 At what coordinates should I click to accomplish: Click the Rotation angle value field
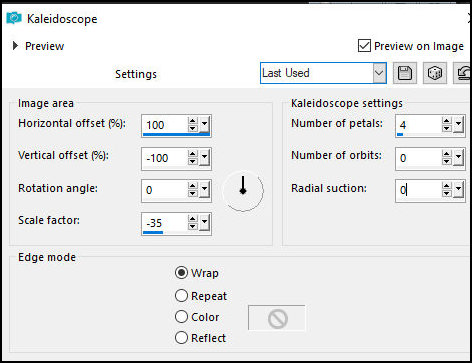[164, 190]
